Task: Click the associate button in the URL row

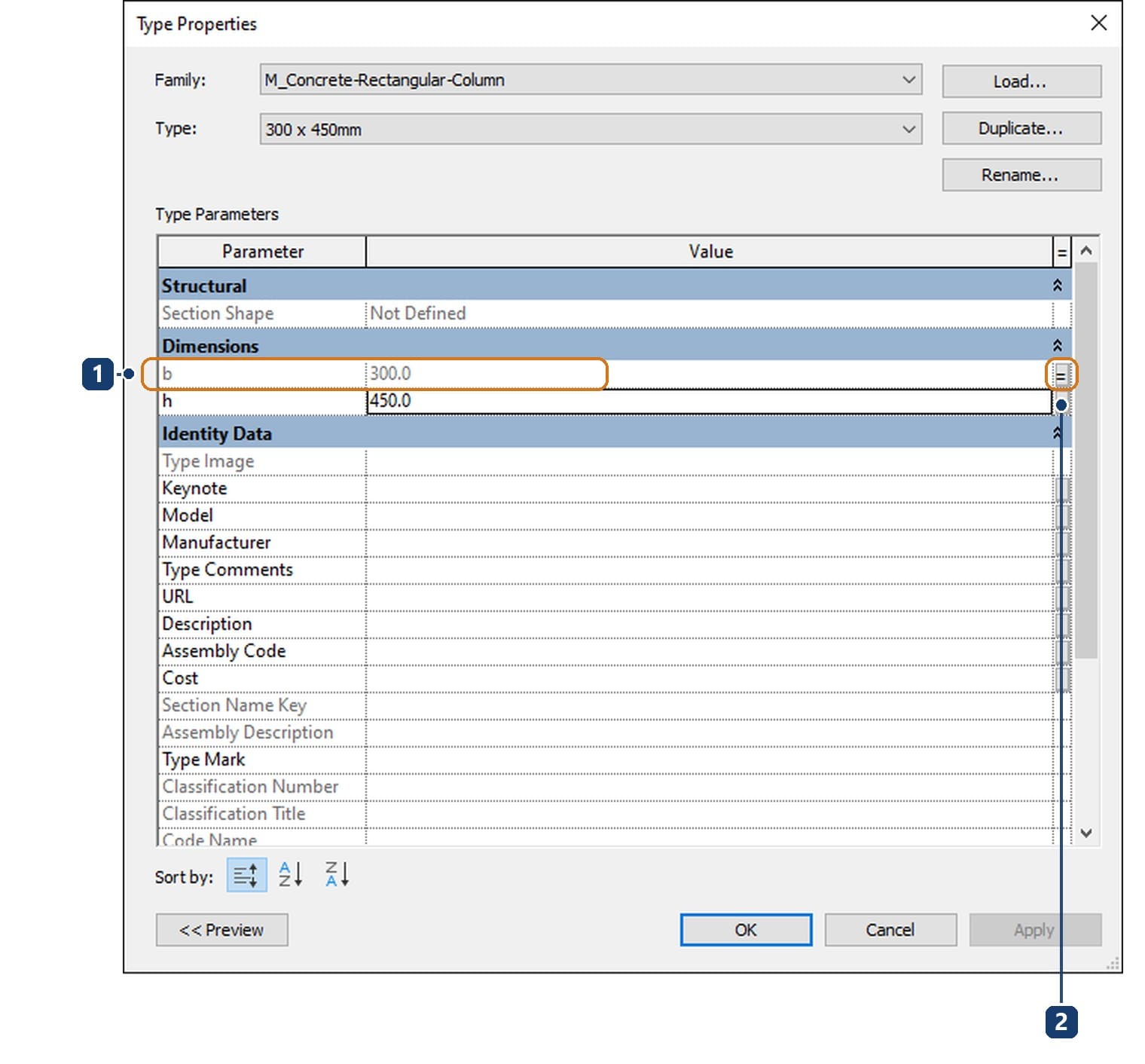Action: pos(1062,598)
